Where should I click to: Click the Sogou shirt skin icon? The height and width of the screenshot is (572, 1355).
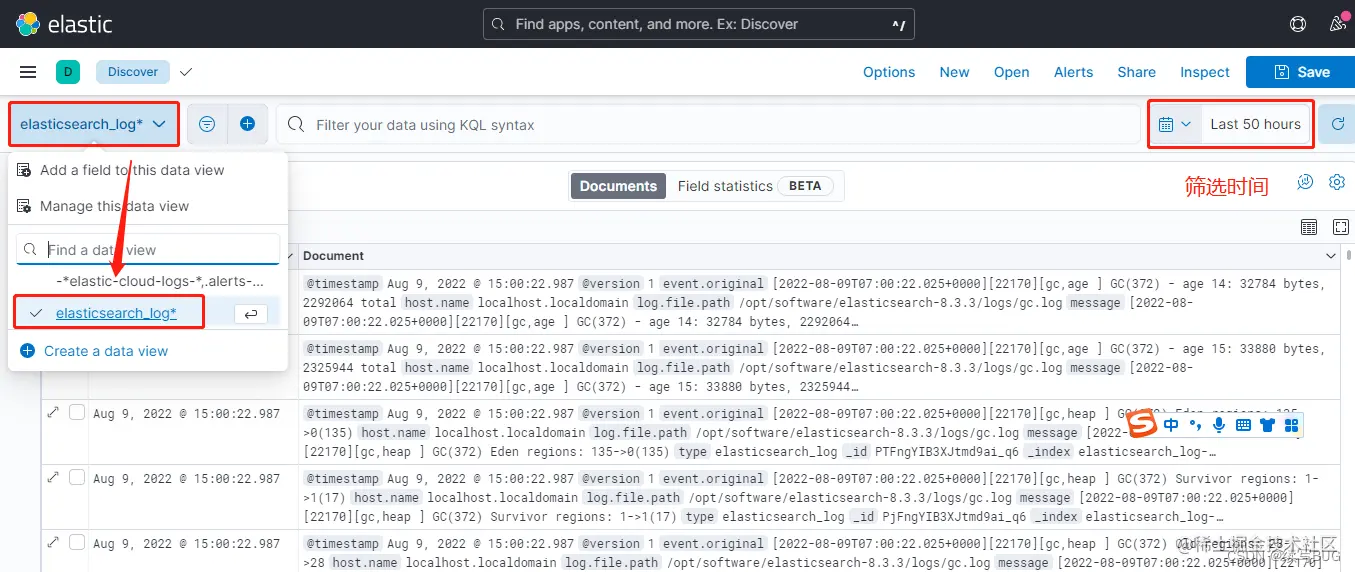pyautogui.click(x=1267, y=425)
